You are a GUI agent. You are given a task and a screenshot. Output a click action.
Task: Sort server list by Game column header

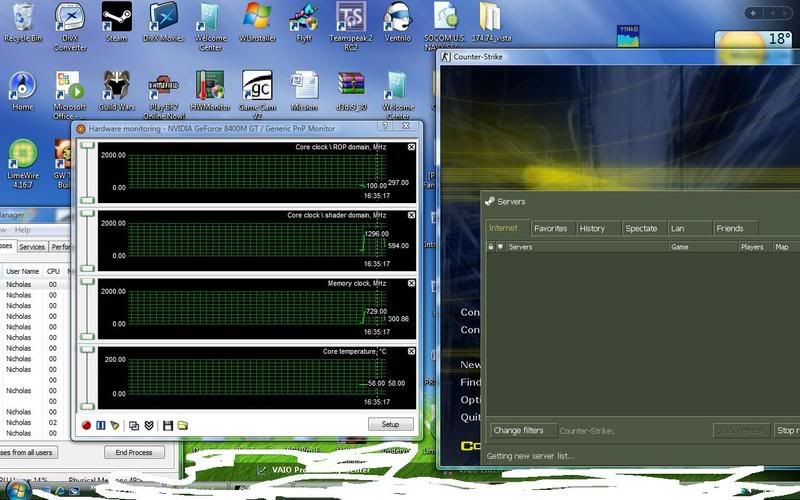click(704, 247)
